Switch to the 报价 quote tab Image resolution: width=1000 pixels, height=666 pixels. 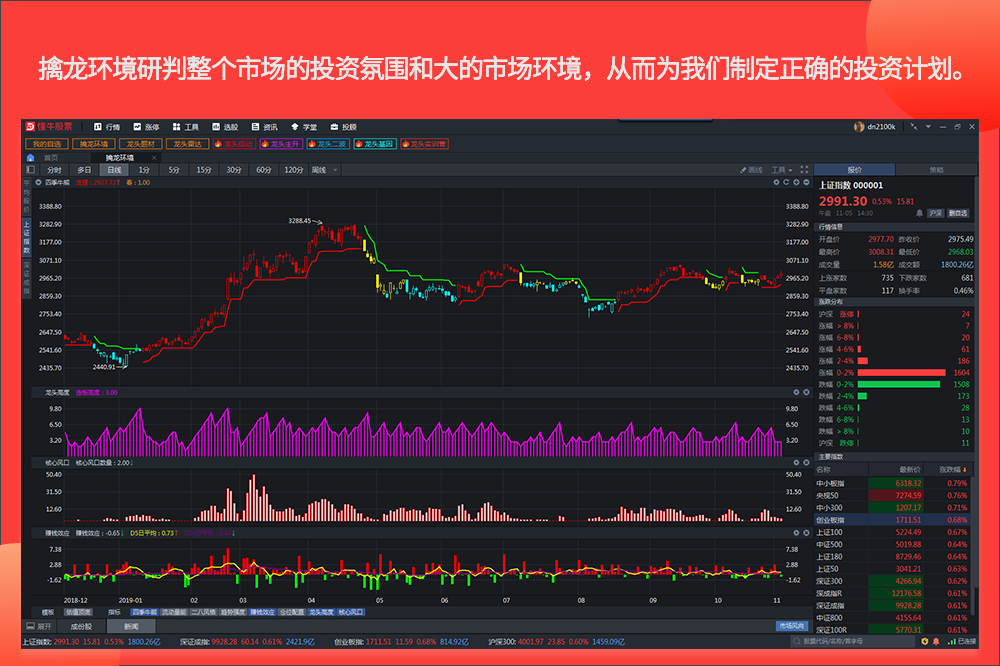(x=855, y=170)
